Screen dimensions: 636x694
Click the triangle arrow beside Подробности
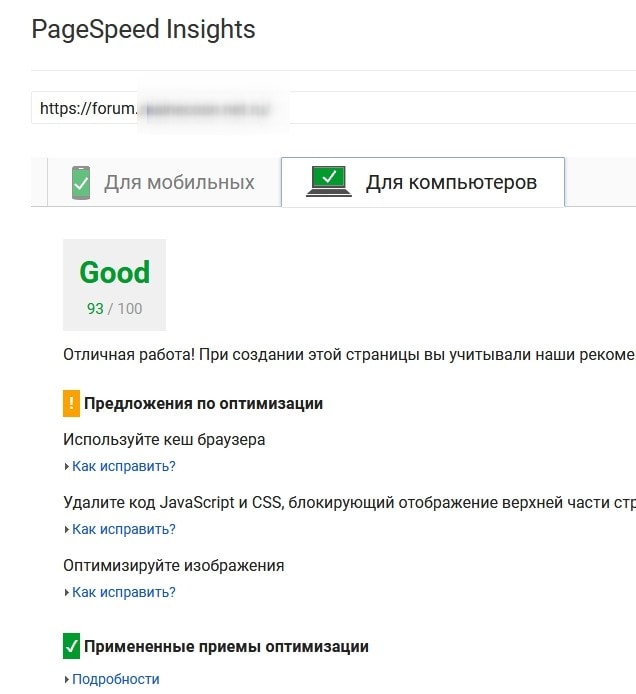[66, 679]
